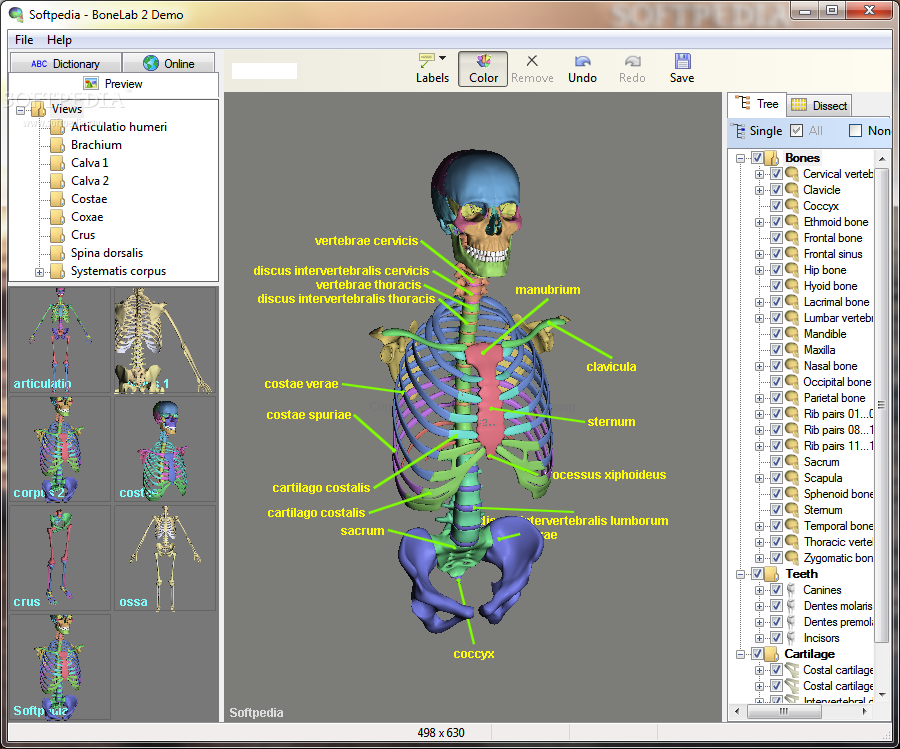The height and width of the screenshot is (749, 900).
Task: Click the Canines tooth icon
Action: click(792, 589)
